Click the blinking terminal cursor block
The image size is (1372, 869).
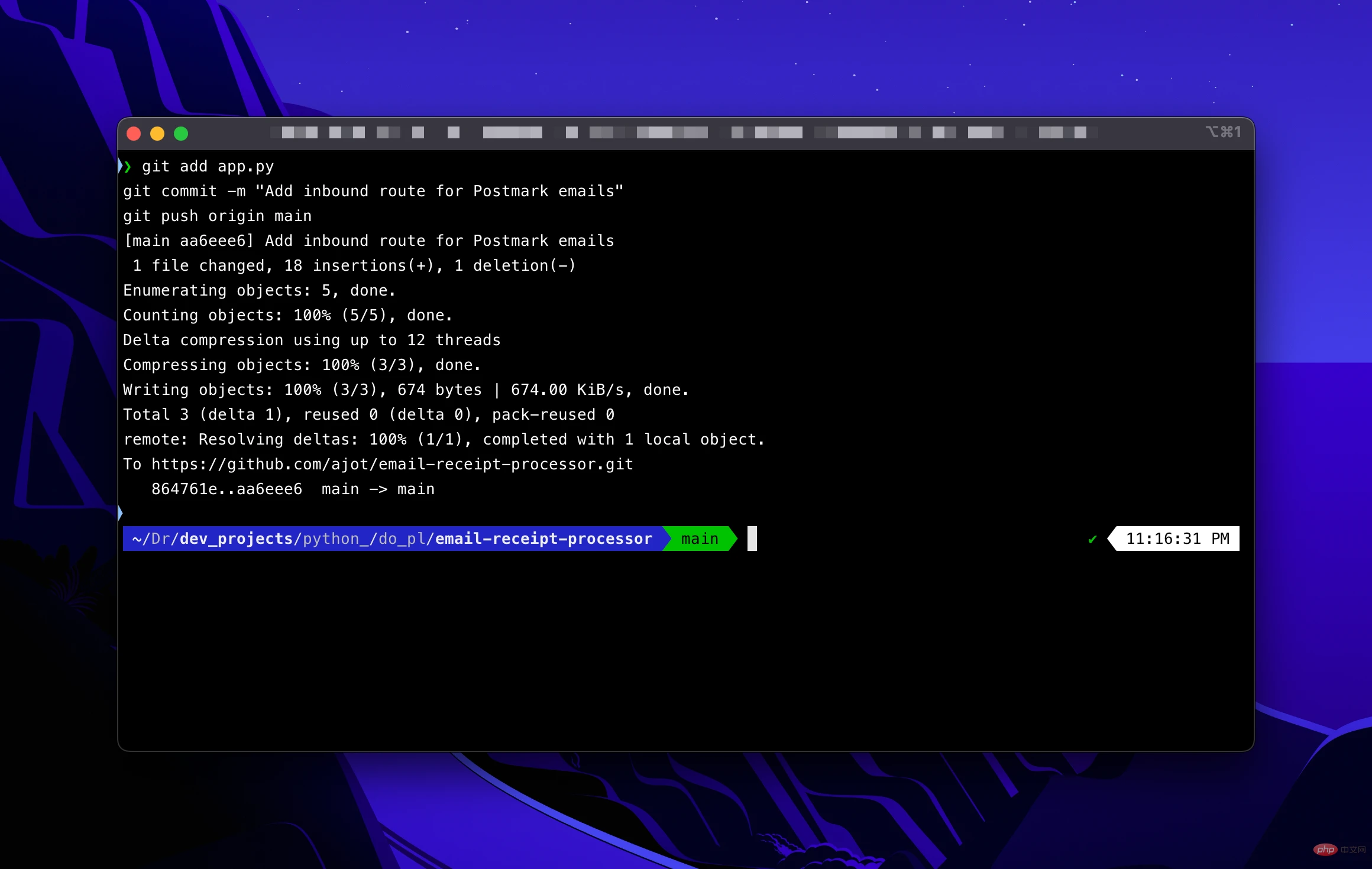[752, 539]
